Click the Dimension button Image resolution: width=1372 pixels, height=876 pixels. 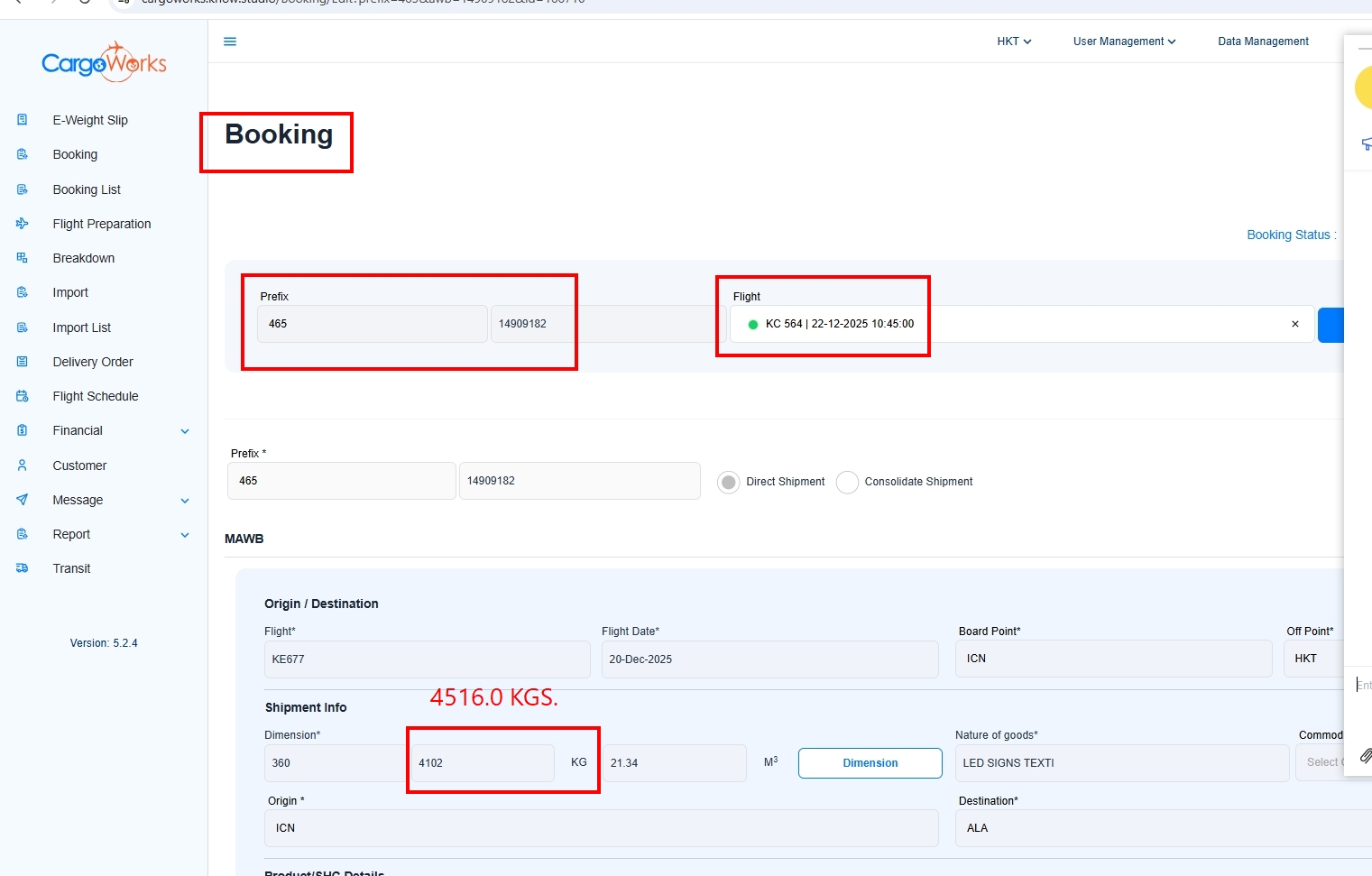(870, 763)
